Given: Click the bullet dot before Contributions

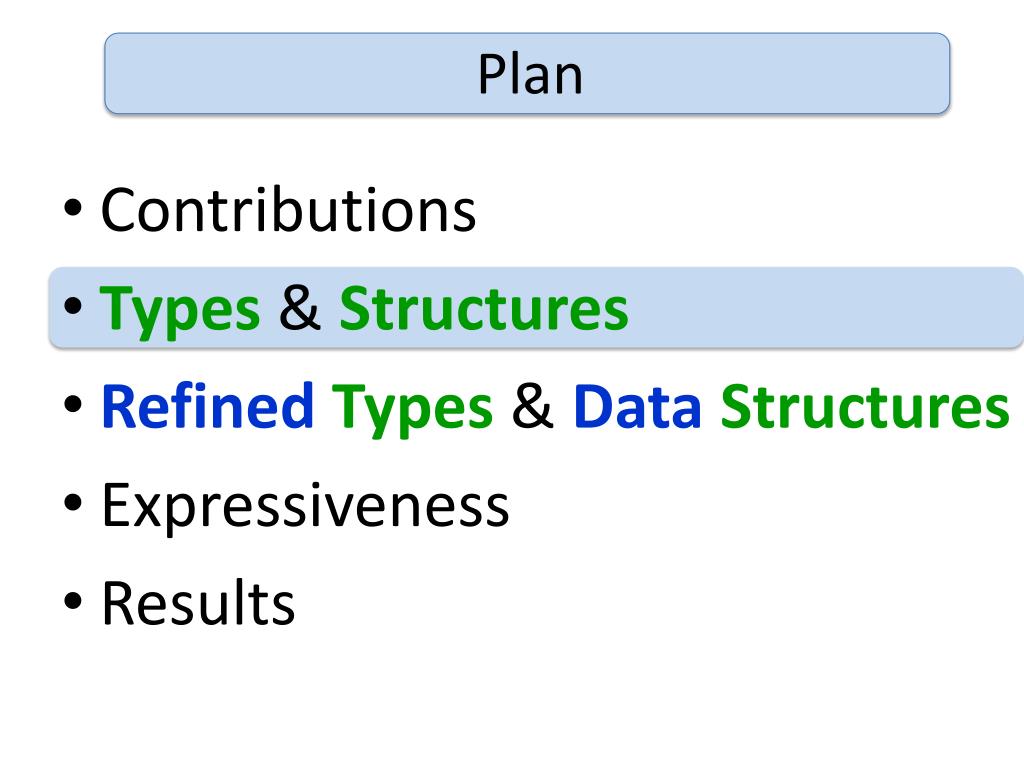Looking at the screenshot, I should [x=73, y=207].
